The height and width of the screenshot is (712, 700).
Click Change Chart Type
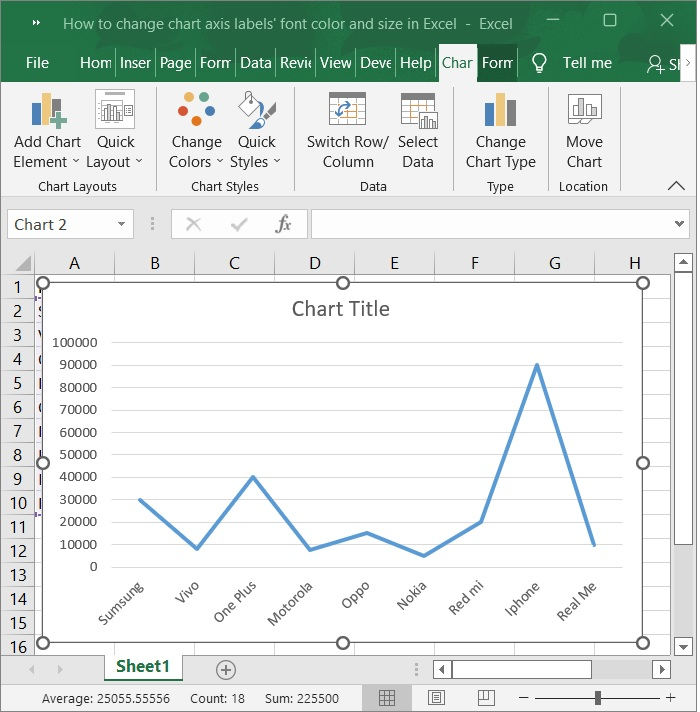pos(500,110)
